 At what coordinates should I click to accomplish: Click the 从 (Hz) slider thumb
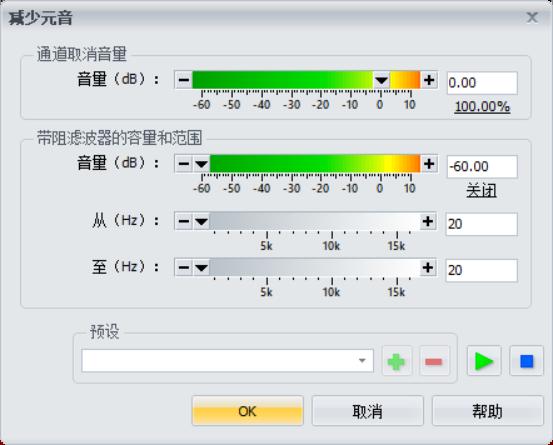[201, 221]
